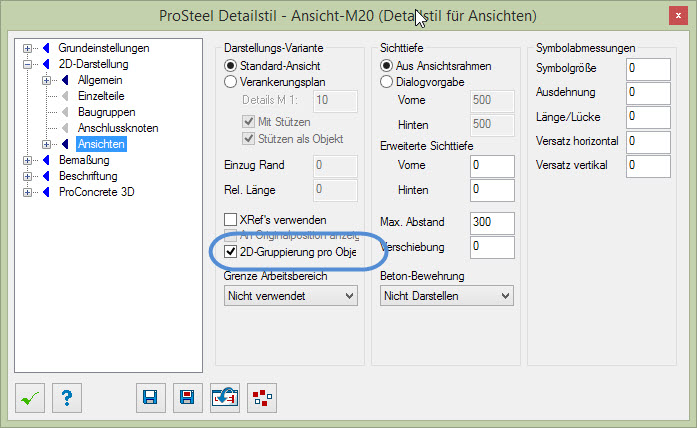Select the Verankerungsplan radio button
Screen dimensions: 697x428
[230, 82]
